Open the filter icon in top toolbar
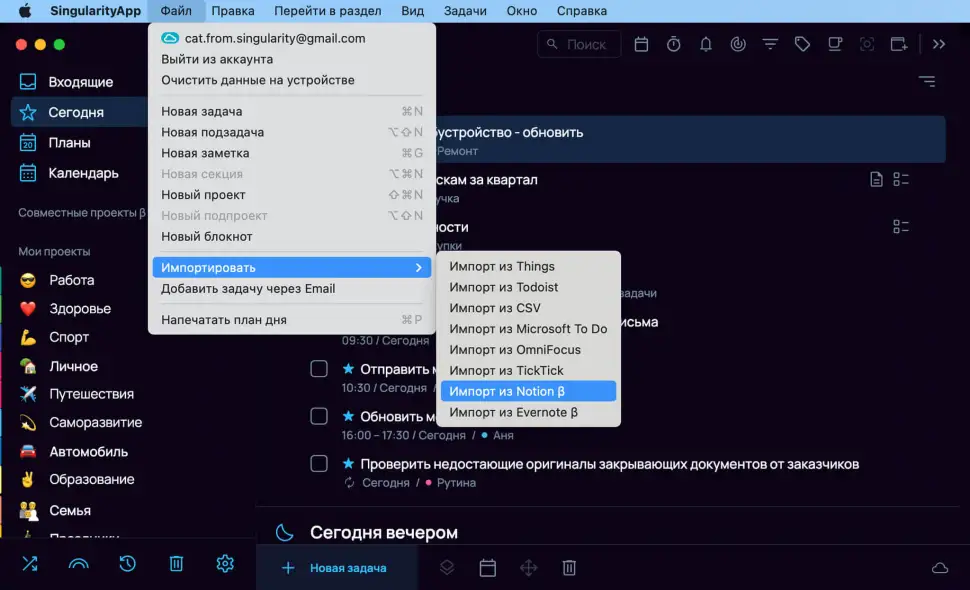970x590 pixels. pos(770,44)
